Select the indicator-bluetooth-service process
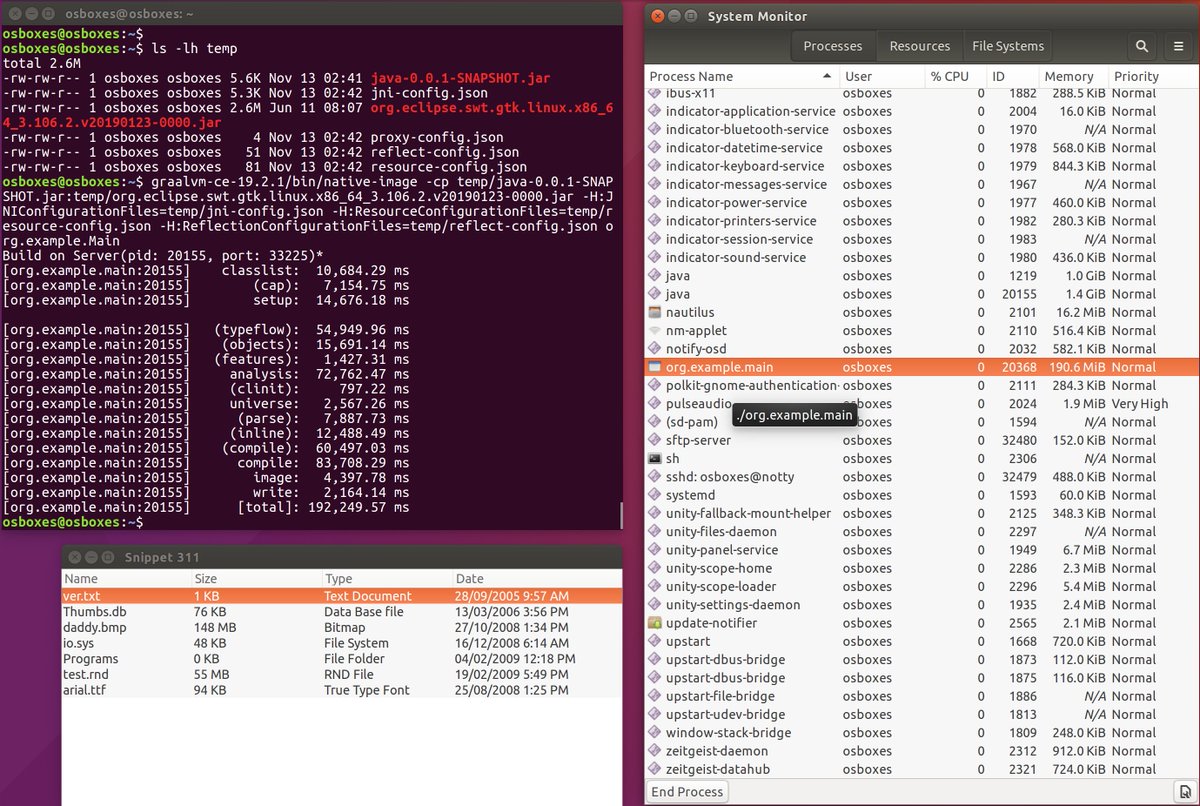The width and height of the screenshot is (1200, 806). click(x=921, y=129)
